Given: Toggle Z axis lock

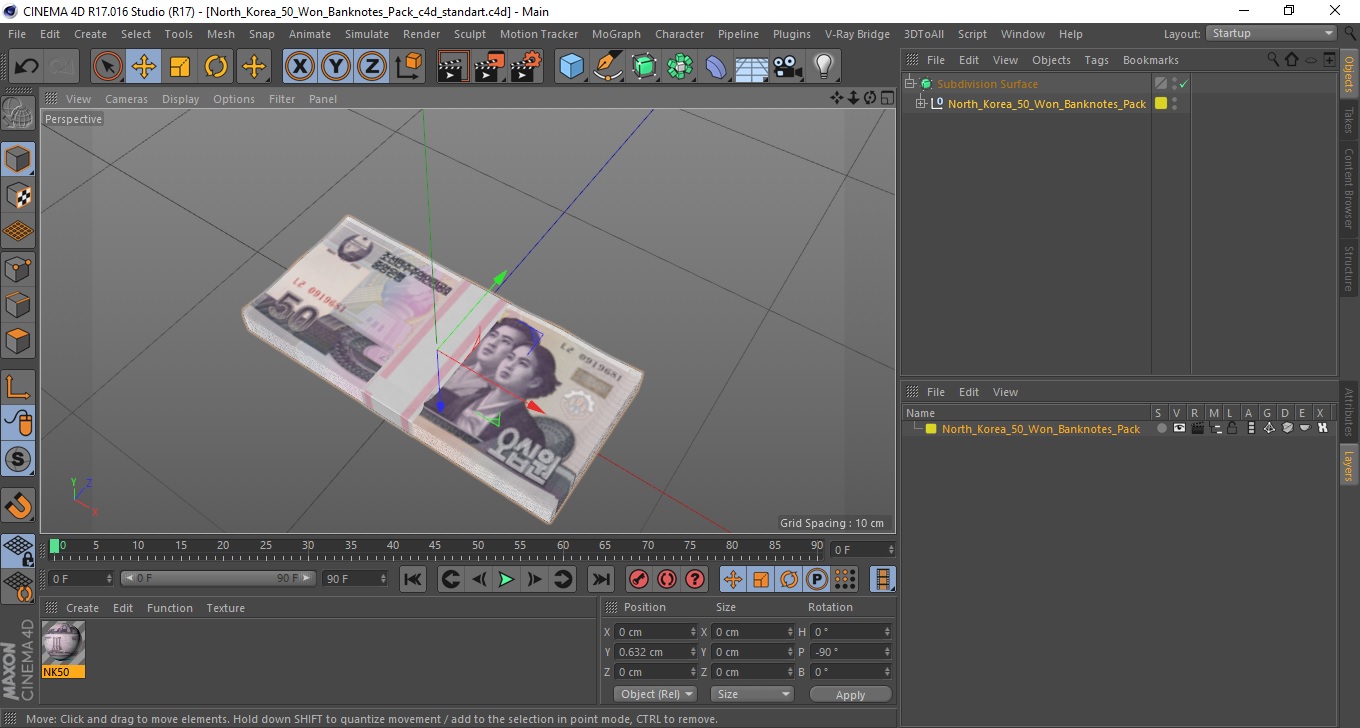Looking at the screenshot, I should coord(372,67).
